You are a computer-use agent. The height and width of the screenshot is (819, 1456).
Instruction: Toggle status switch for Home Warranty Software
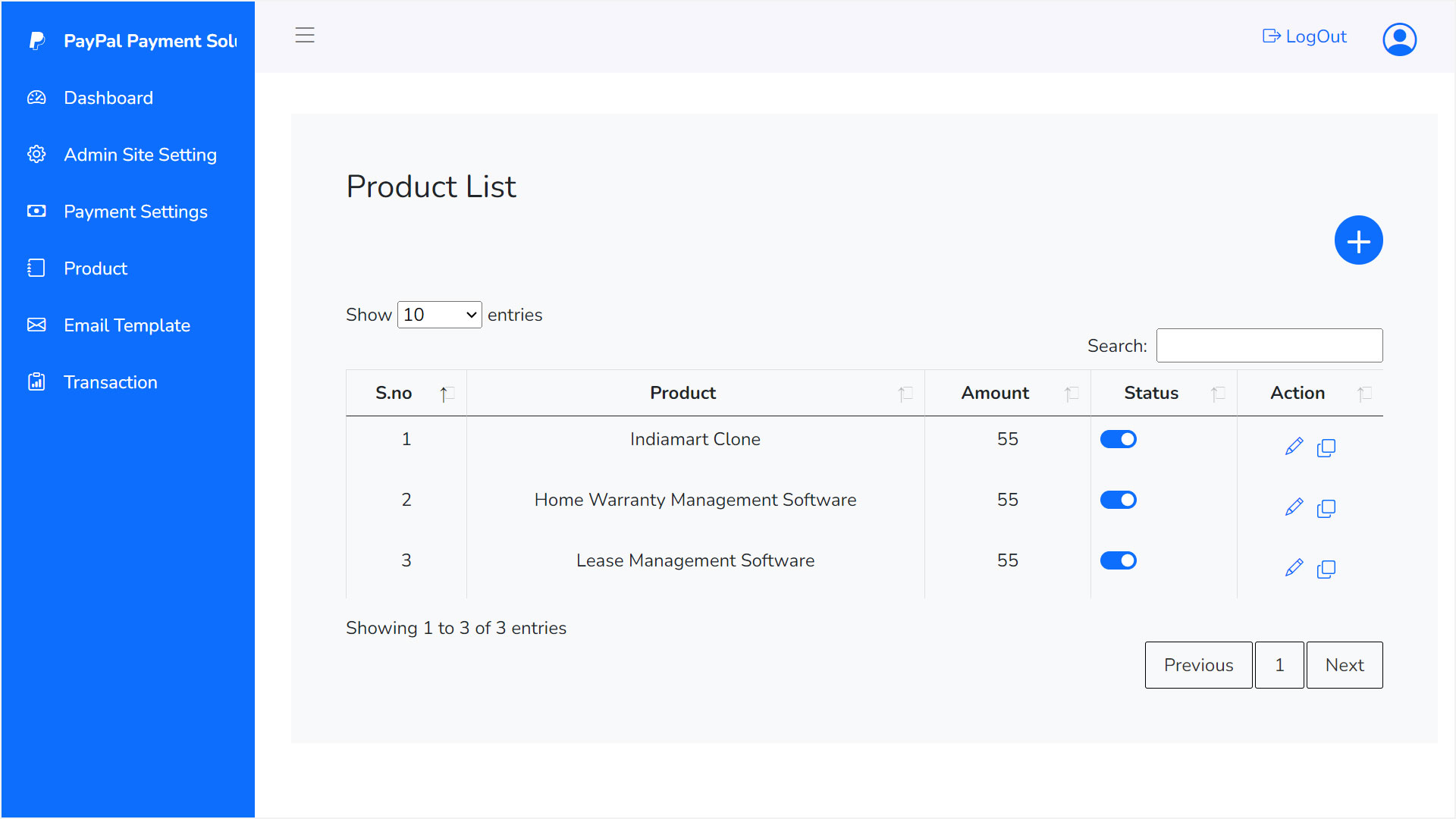[x=1118, y=499]
